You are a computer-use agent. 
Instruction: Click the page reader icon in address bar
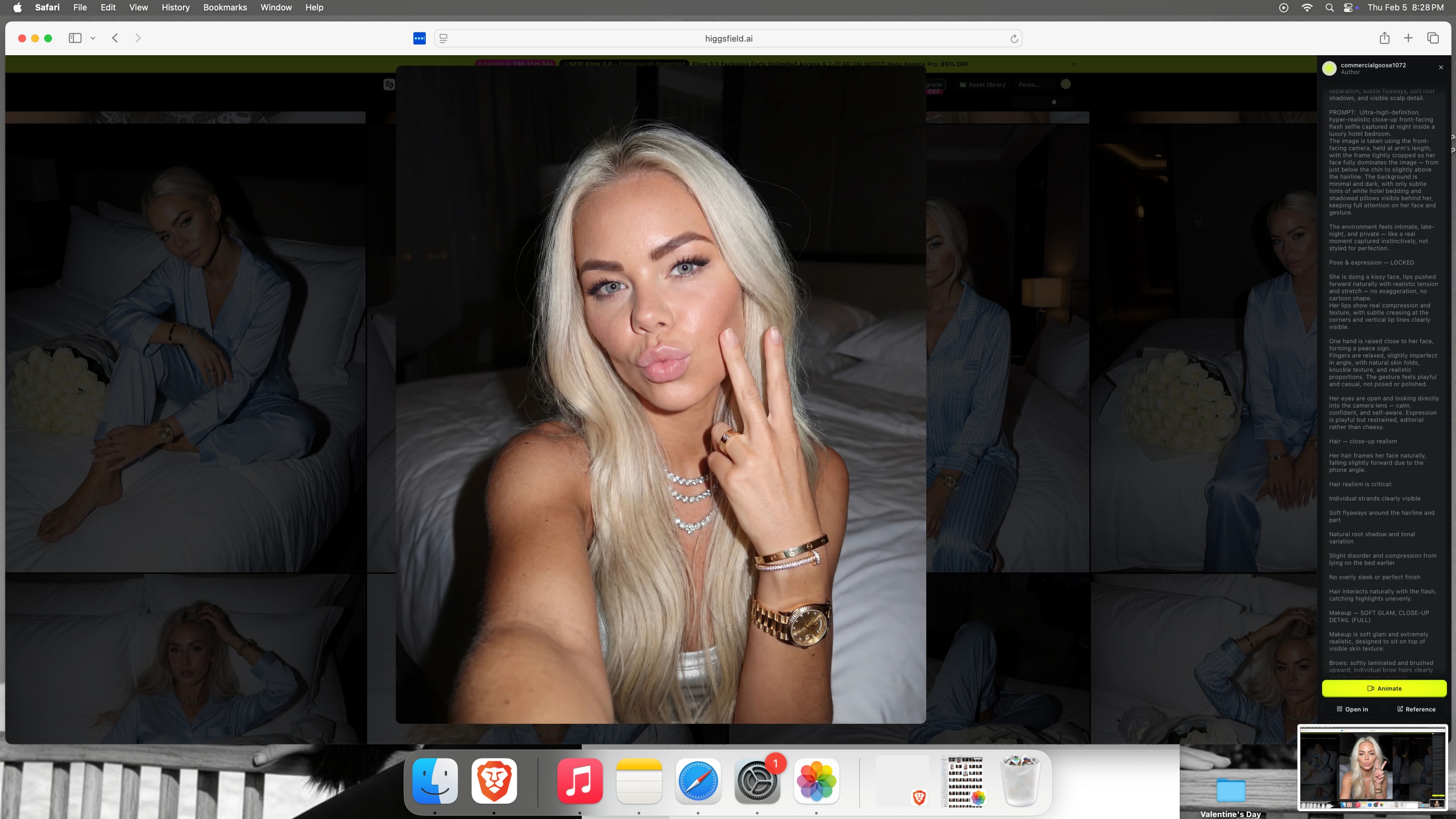443,39
